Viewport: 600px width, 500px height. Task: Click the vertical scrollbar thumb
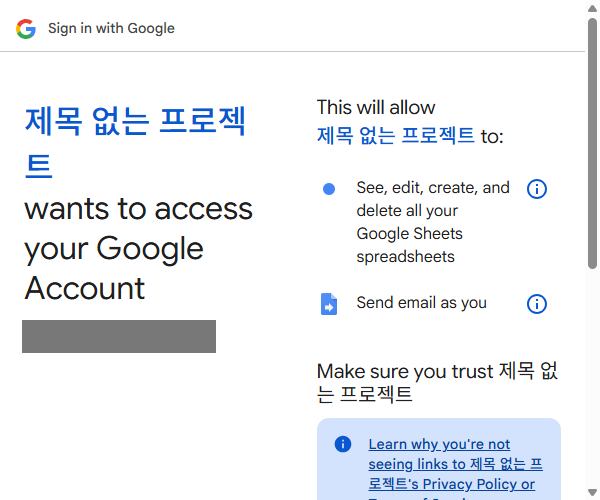pos(592,143)
